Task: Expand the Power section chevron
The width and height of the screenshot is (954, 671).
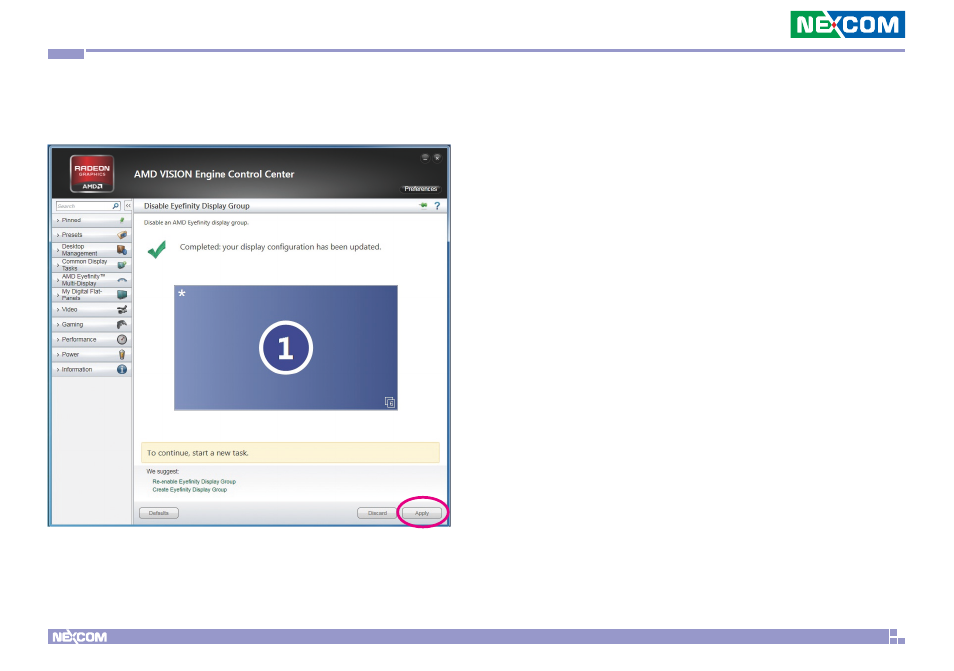Action: [x=58, y=355]
